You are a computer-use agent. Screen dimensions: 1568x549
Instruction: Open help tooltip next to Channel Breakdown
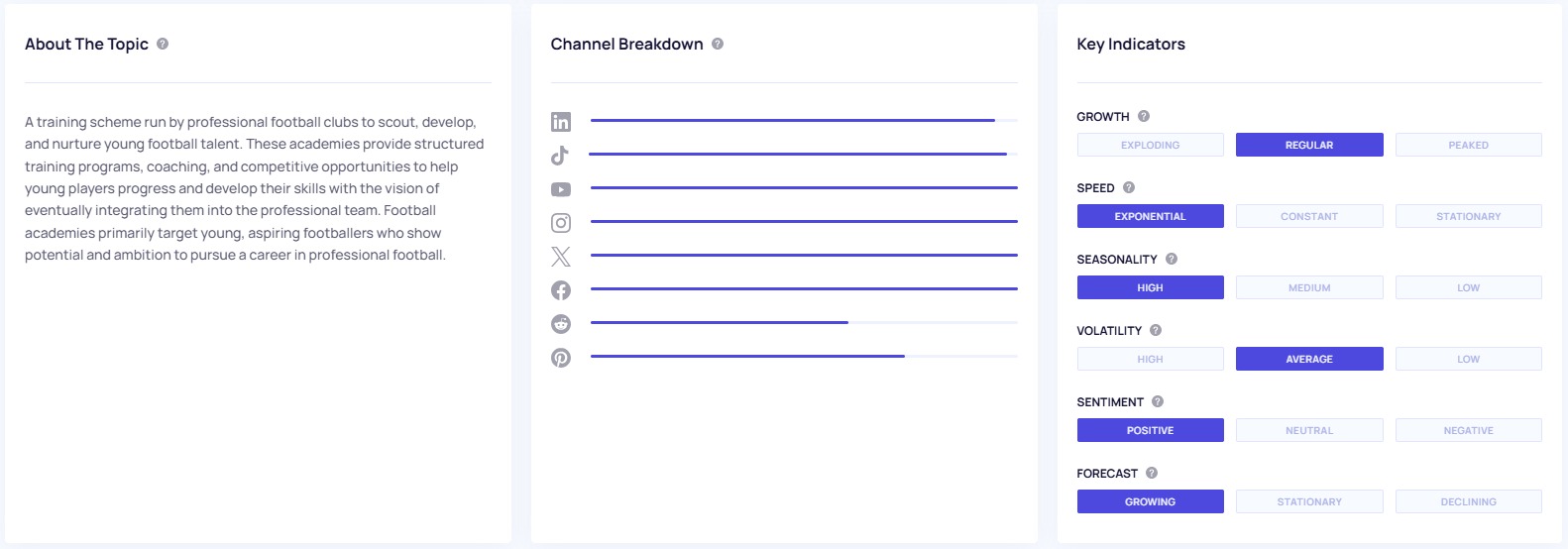pyautogui.click(x=718, y=44)
